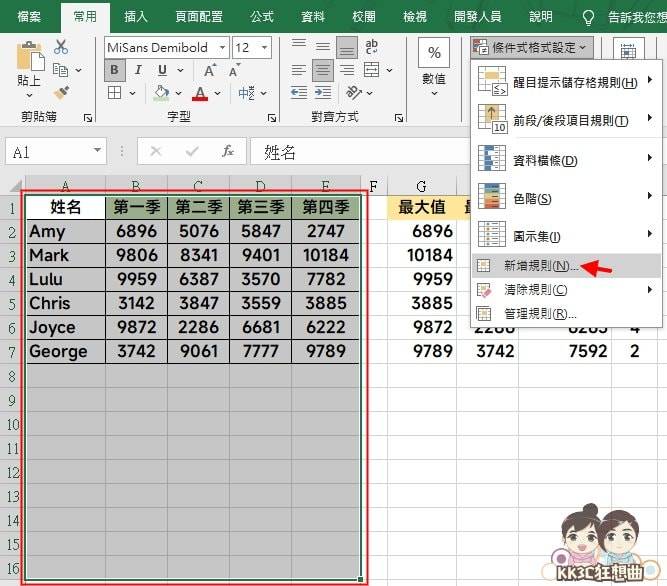Open the 數值 number format group
667x586 pixels.
pyautogui.click(x=434, y=68)
